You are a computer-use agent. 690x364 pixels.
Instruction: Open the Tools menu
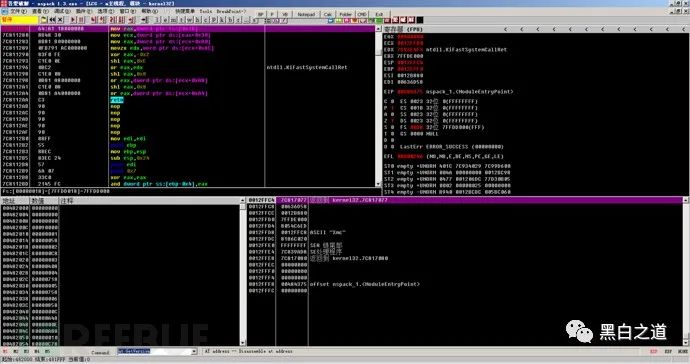[x=206, y=11]
